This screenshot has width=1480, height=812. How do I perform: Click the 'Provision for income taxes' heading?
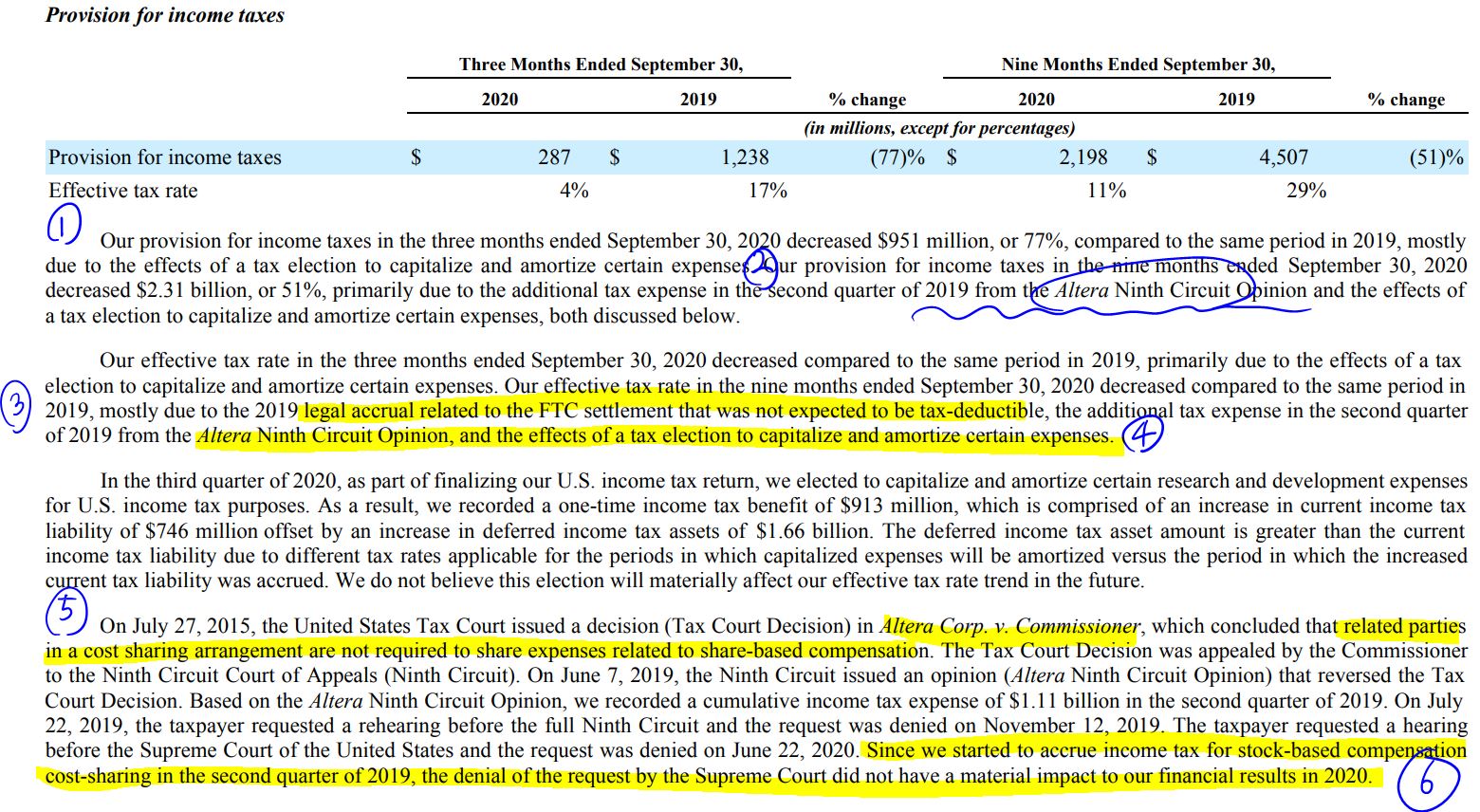pyautogui.click(x=165, y=15)
